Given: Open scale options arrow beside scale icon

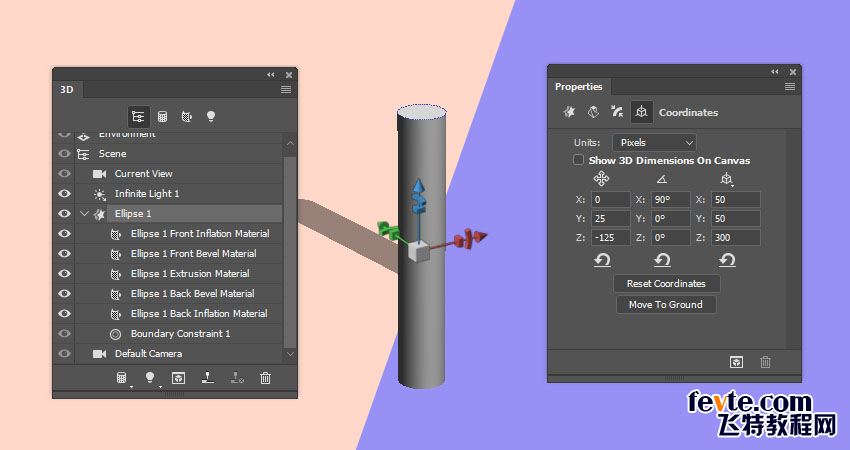Looking at the screenshot, I should coord(732,185).
